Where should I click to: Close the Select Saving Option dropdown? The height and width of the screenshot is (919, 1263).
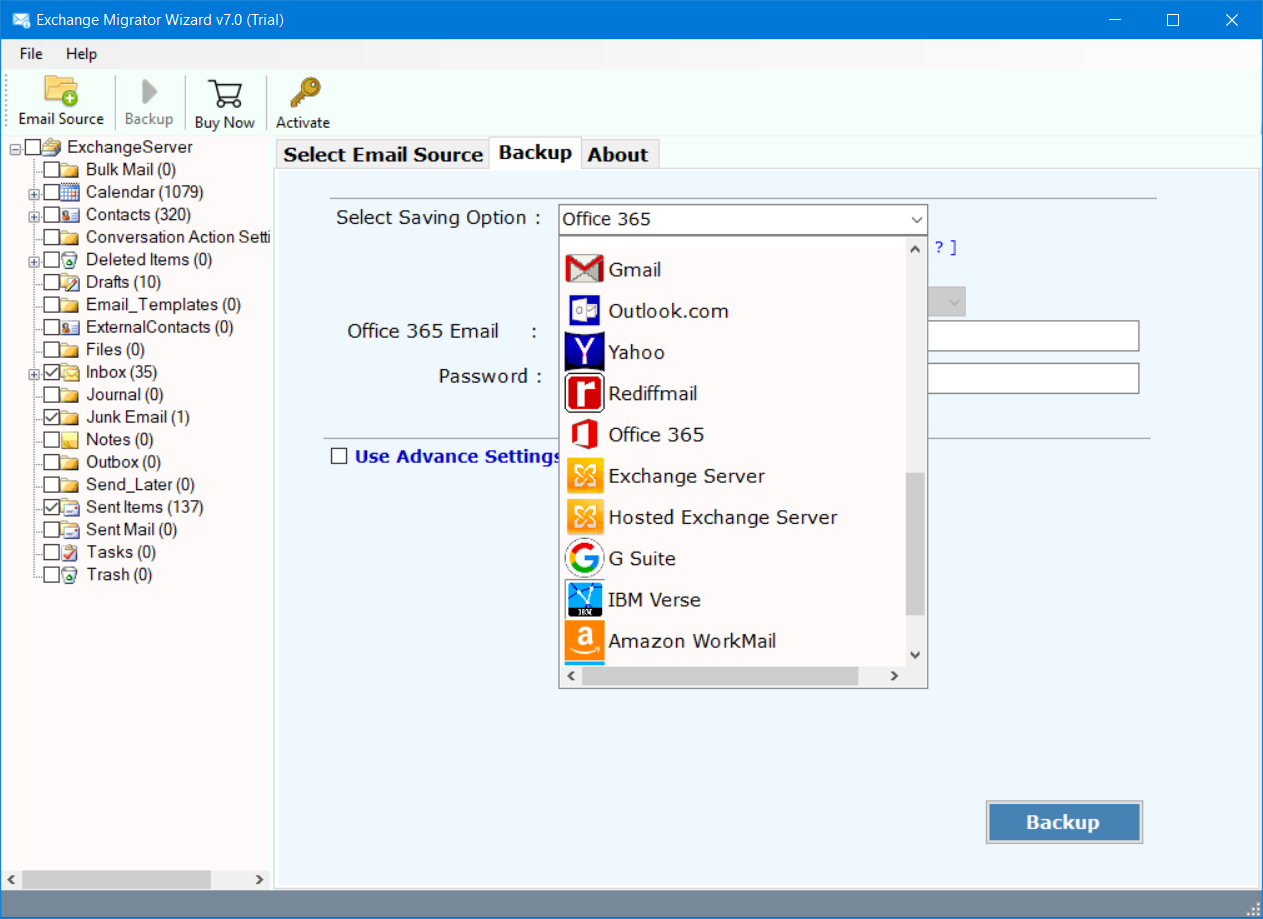click(x=916, y=220)
